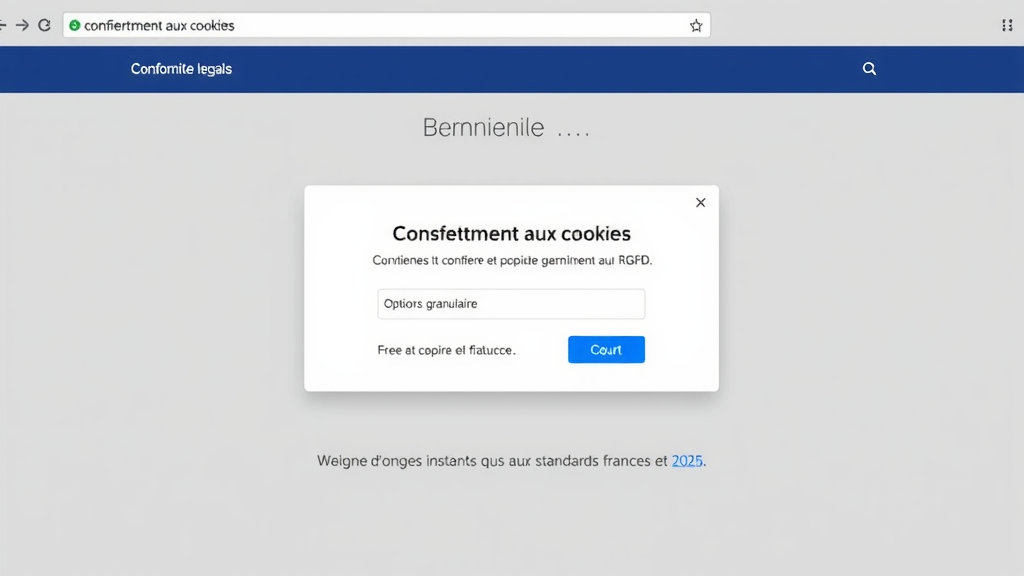This screenshot has height=576, width=1024.
Task: Open the green site security badge
Action: [74, 25]
